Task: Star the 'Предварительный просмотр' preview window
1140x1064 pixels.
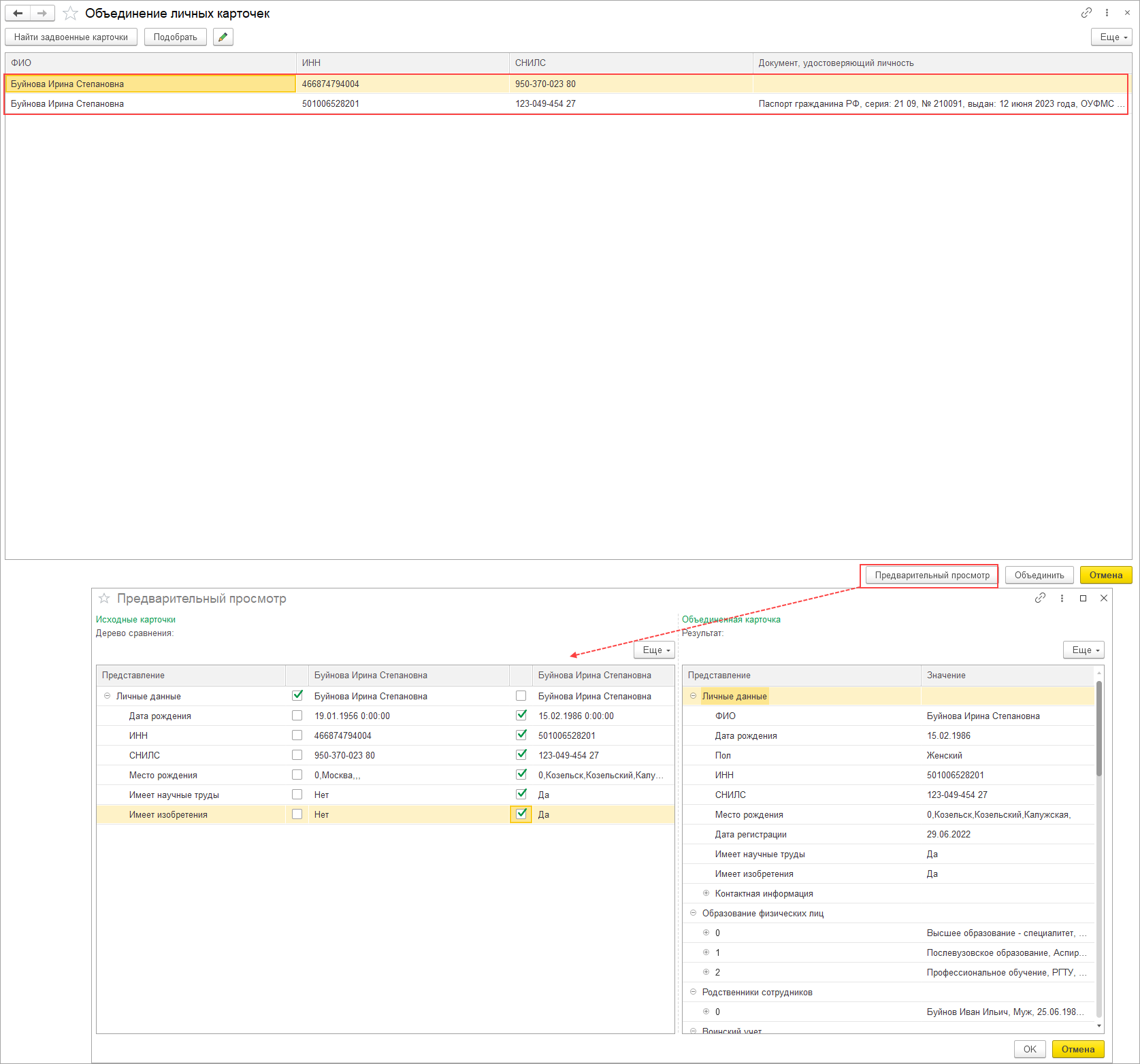Action: (104, 598)
